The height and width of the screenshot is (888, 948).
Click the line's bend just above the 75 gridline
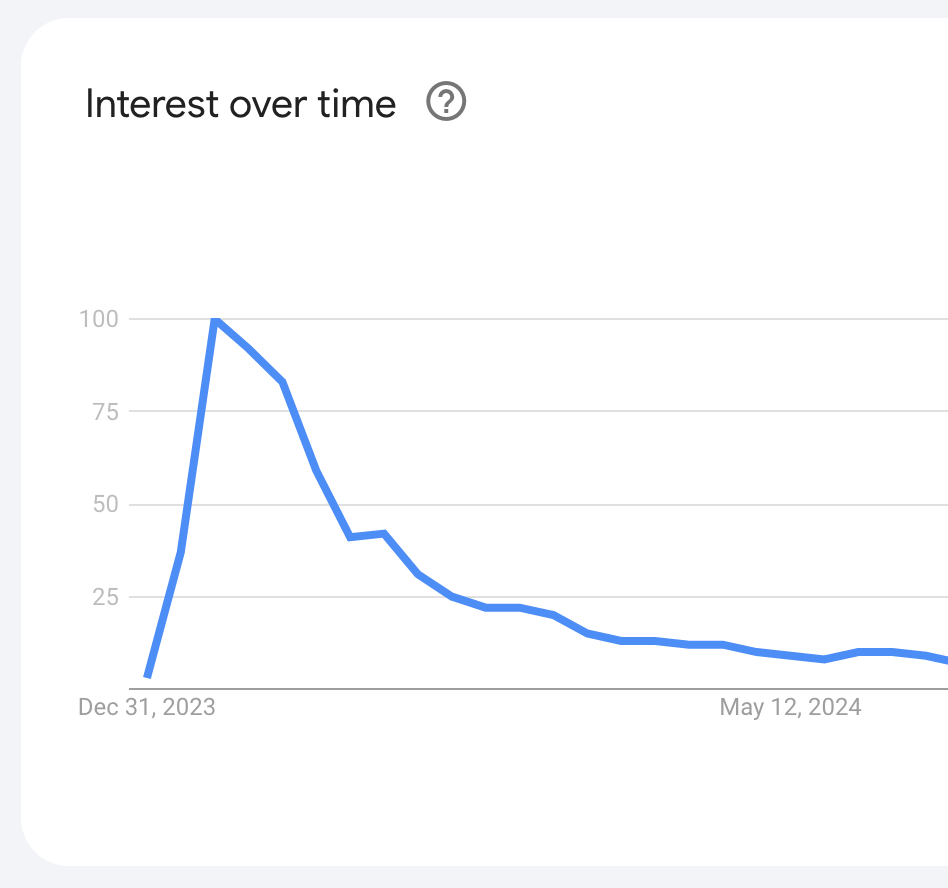tap(283, 382)
